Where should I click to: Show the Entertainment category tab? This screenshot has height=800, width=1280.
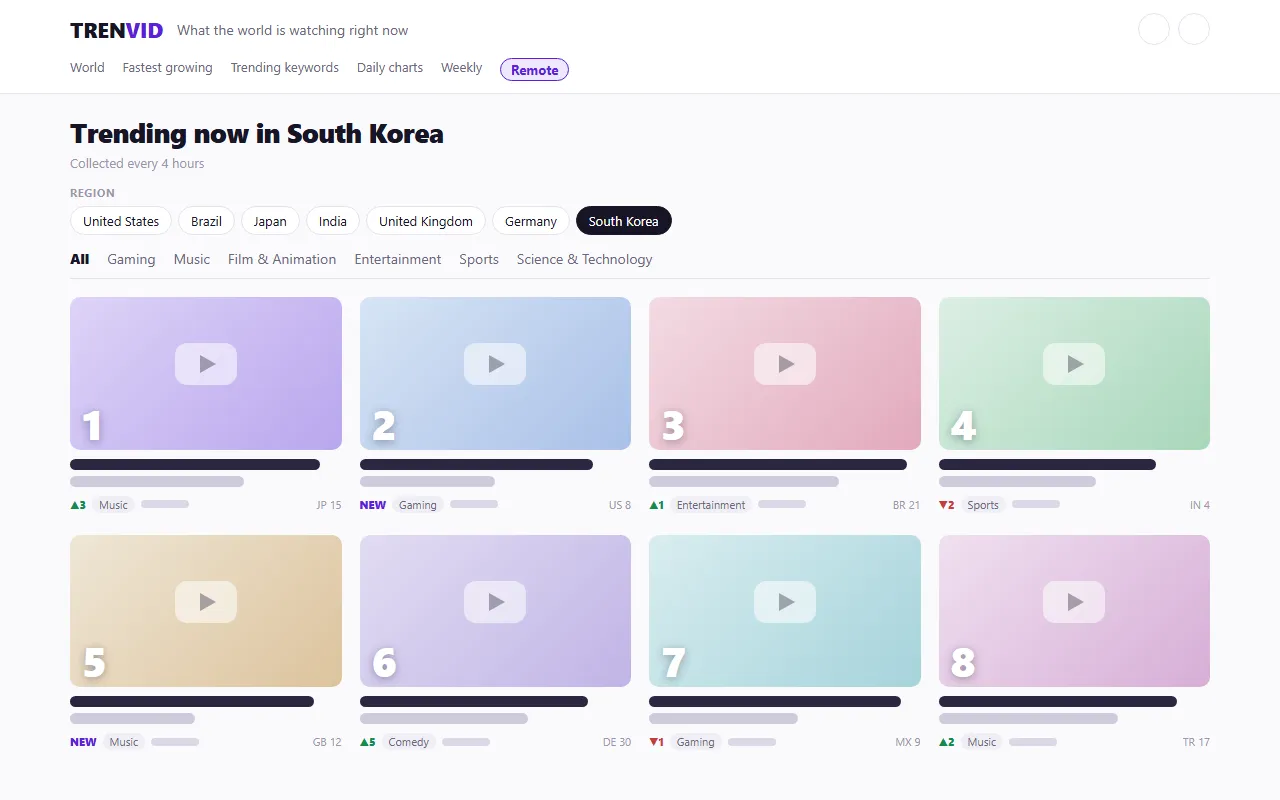[x=398, y=259]
